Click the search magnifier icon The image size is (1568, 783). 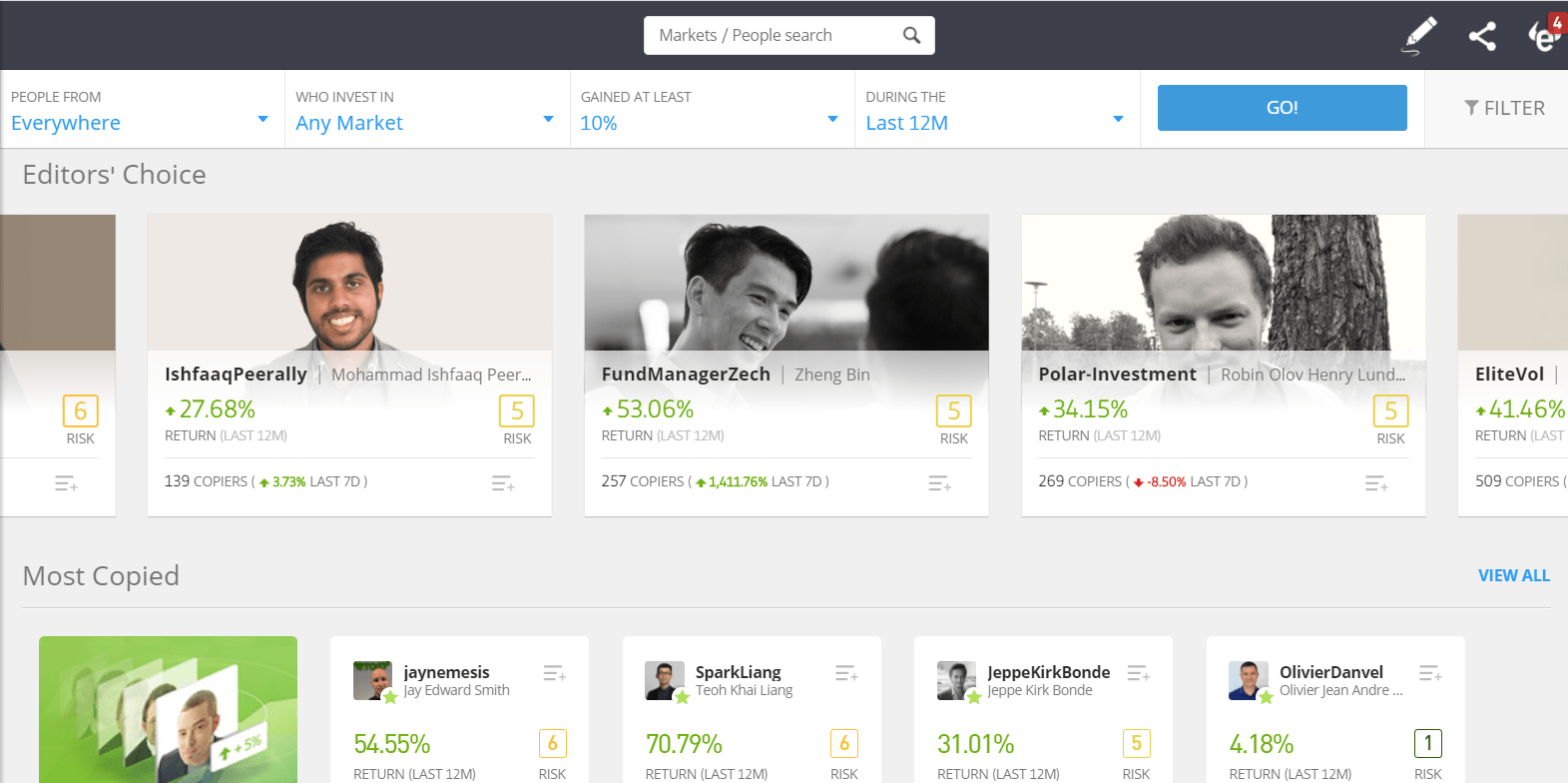tap(911, 35)
